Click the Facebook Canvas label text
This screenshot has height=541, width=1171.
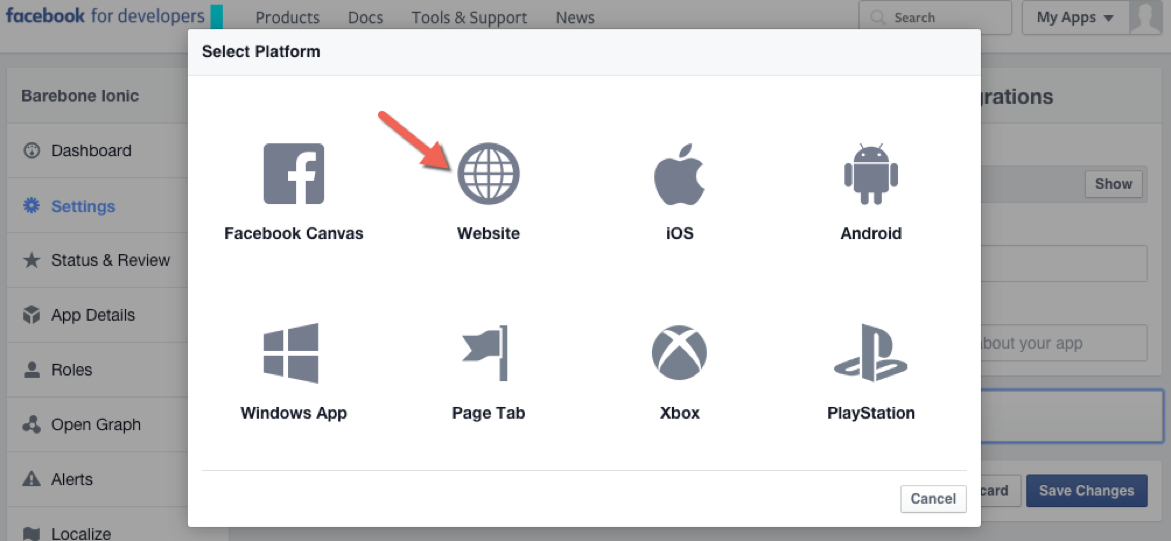(293, 233)
